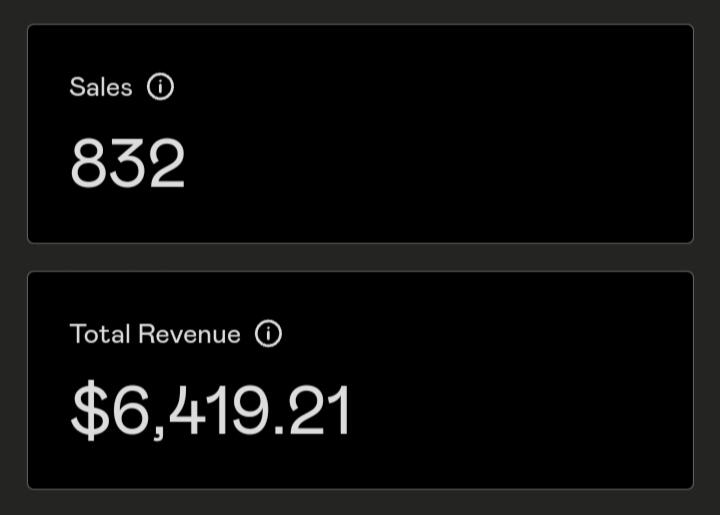Click the Total Revenue heading text

tap(155, 334)
